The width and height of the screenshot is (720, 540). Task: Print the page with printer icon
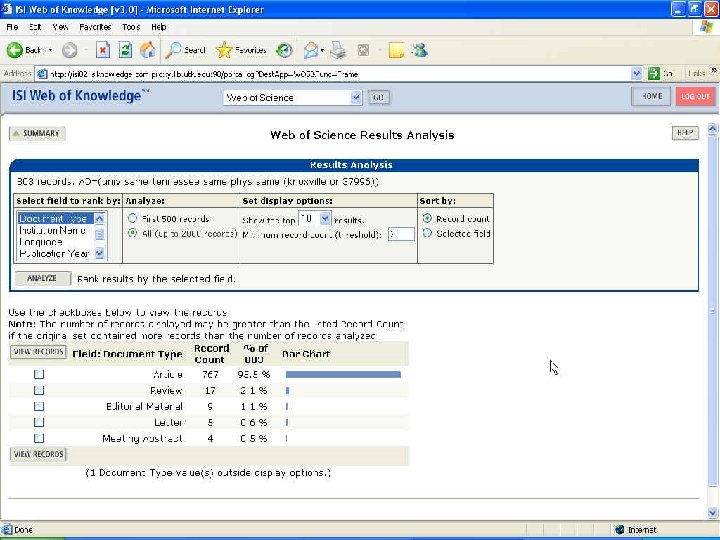(338, 50)
